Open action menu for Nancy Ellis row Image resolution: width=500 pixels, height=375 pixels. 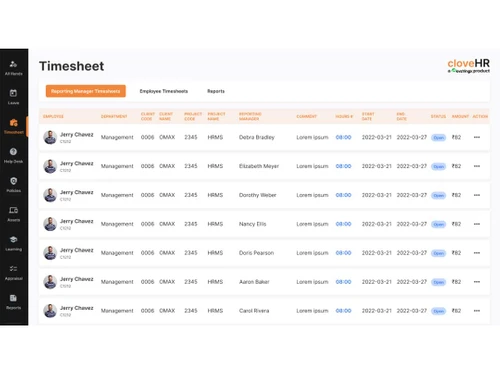pyautogui.click(x=477, y=224)
